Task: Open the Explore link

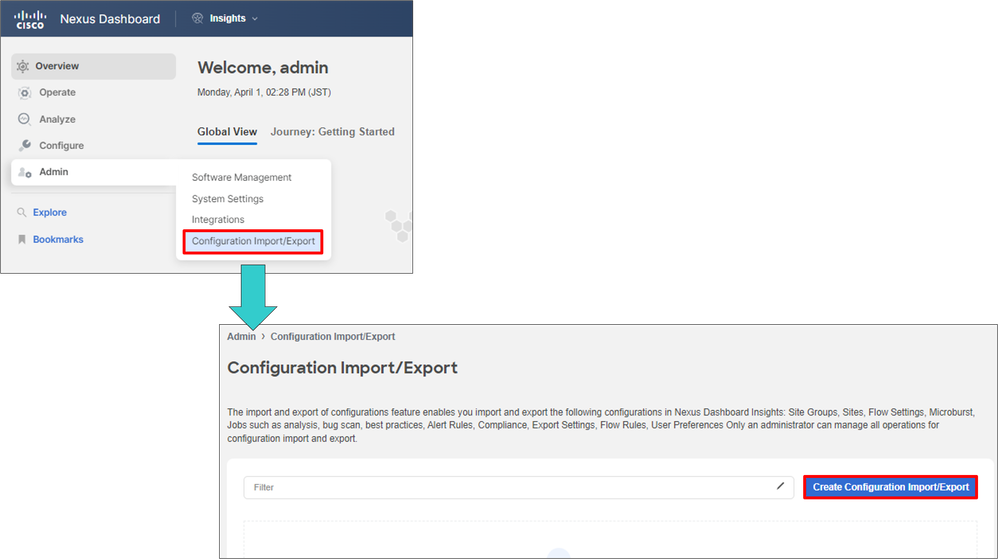Action: [x=50, y=212]
